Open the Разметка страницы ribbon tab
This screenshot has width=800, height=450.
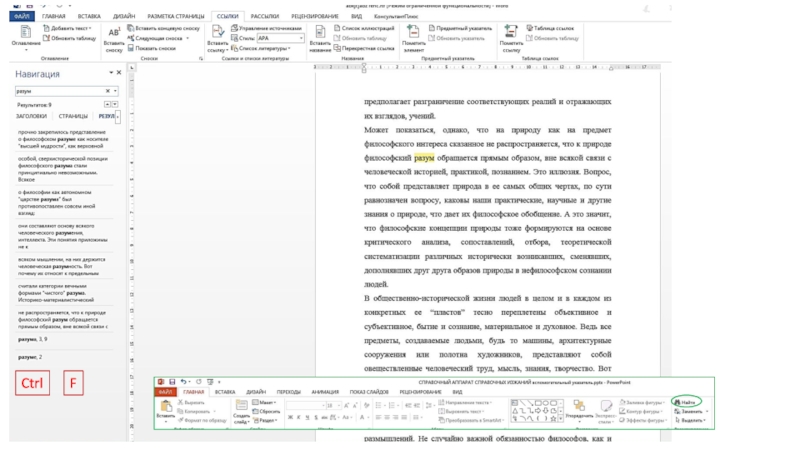click(174, 16)
